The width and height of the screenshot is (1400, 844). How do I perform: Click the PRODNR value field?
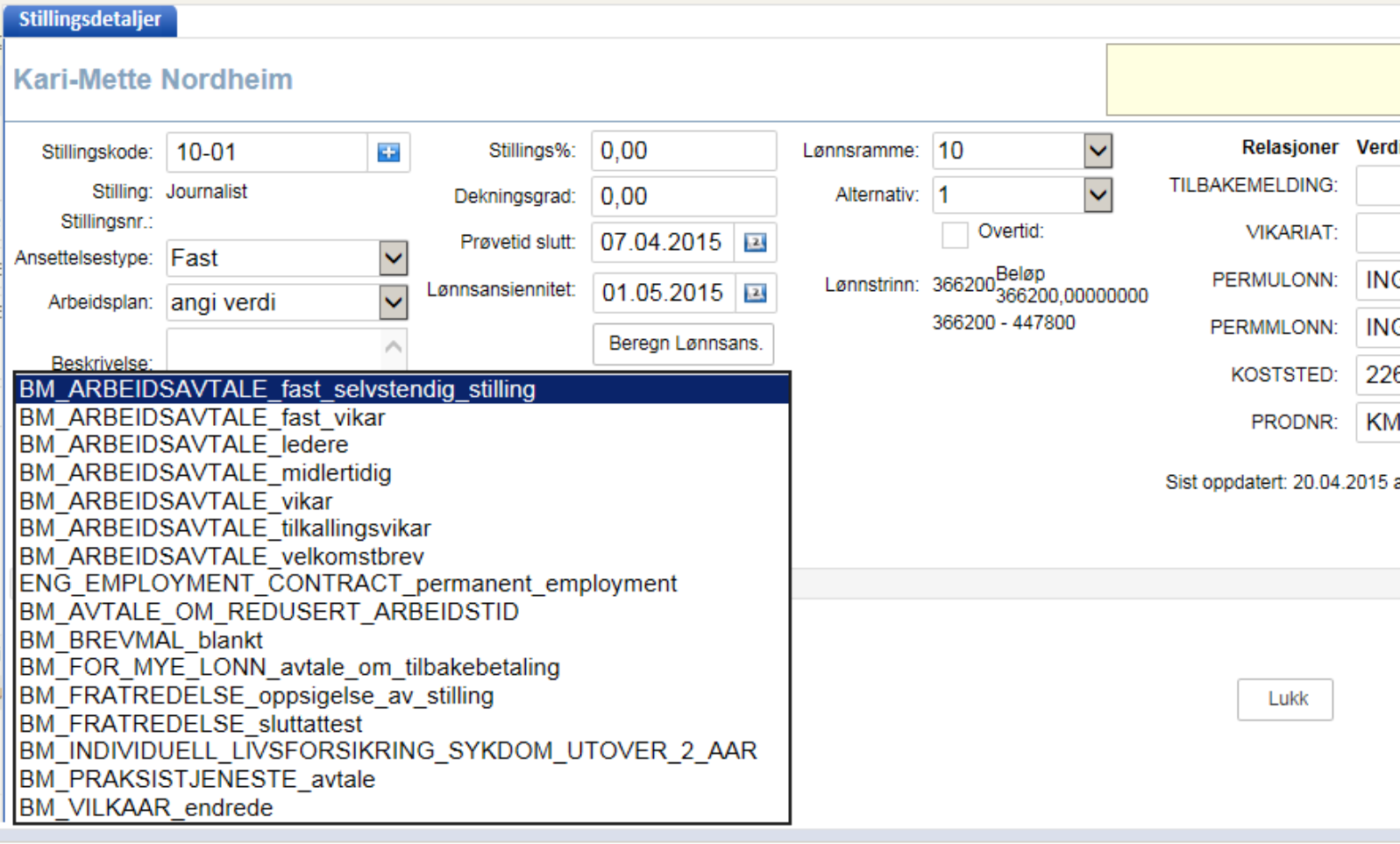[x=1378, y=422]
